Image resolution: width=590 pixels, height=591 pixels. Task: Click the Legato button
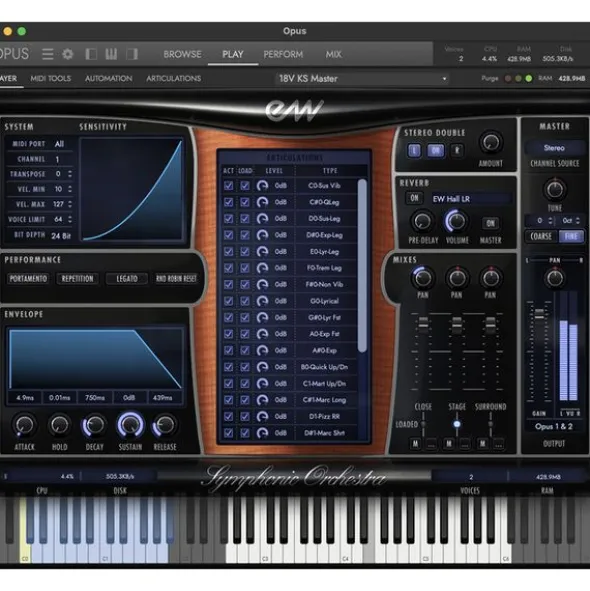tap(127, 279)
